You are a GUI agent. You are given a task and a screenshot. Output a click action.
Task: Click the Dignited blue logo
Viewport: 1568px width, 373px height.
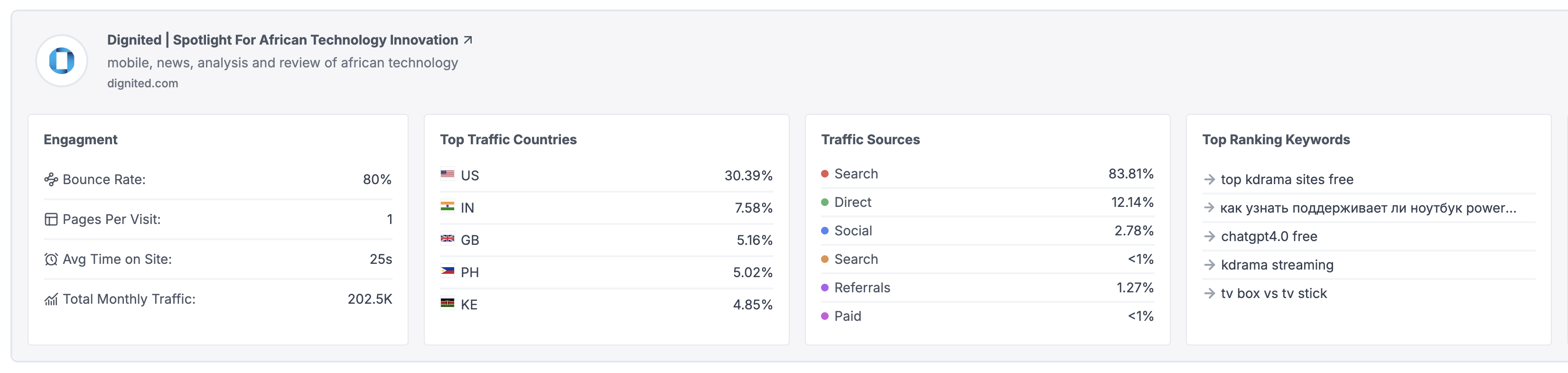click(x=62, y=61)
